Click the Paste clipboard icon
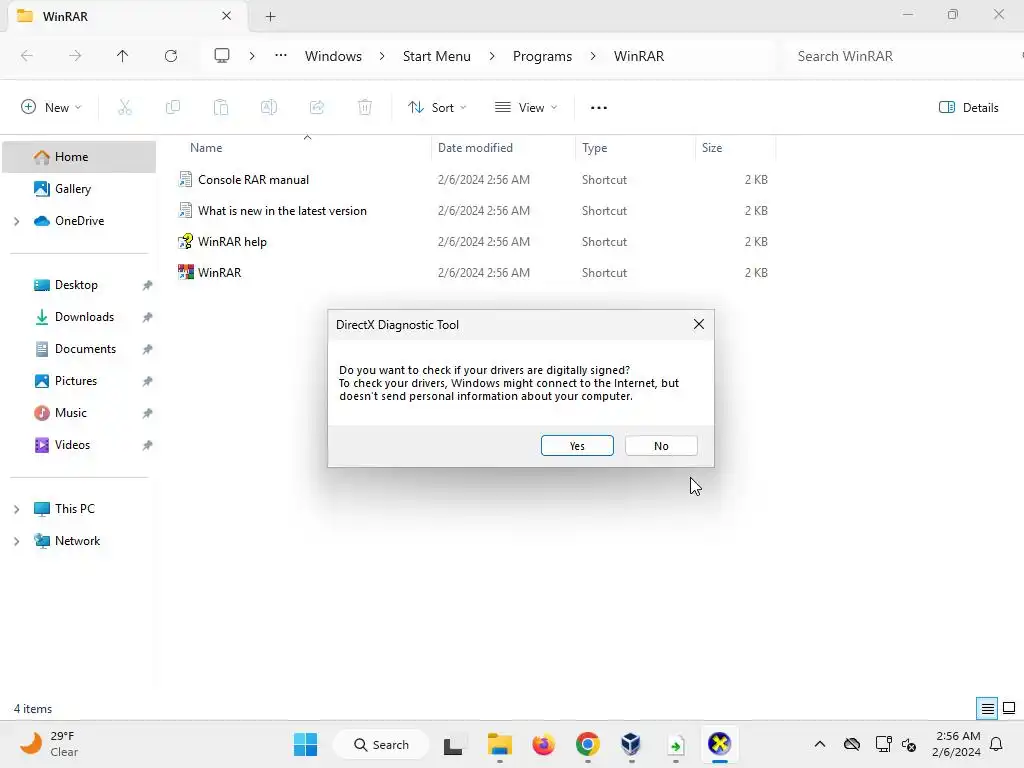Image resolution: width=1024 pixels, height=768 pixels. pos(221,108)
